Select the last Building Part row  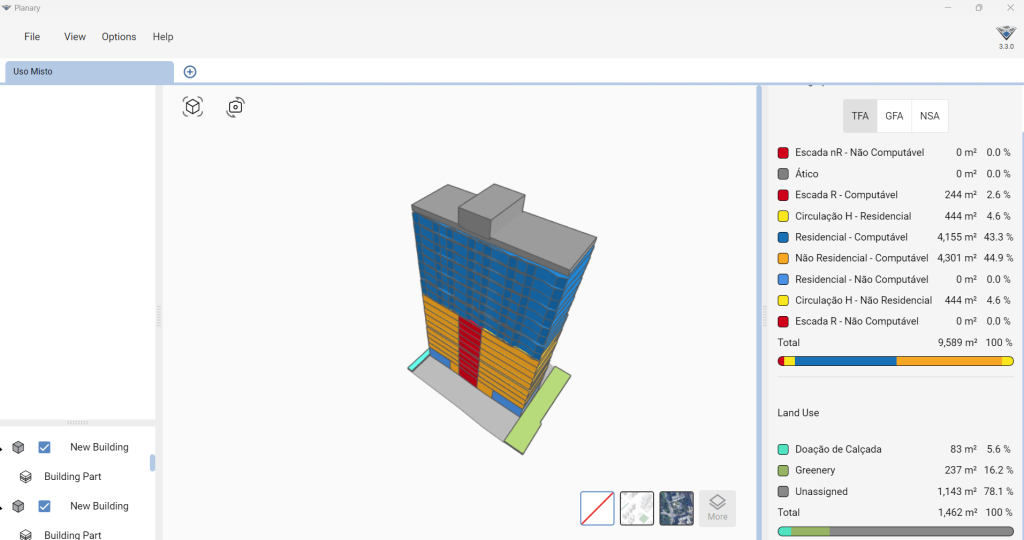pyautogui.click(x=72, y=535)
